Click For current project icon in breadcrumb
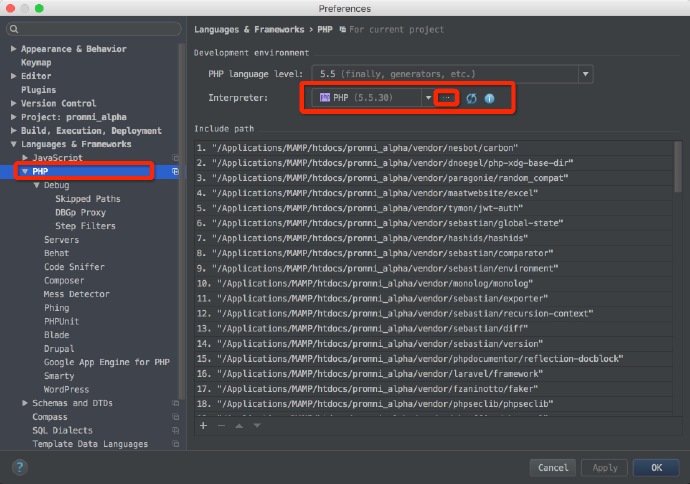Screen dimensions: 690x484 [342, 29]
